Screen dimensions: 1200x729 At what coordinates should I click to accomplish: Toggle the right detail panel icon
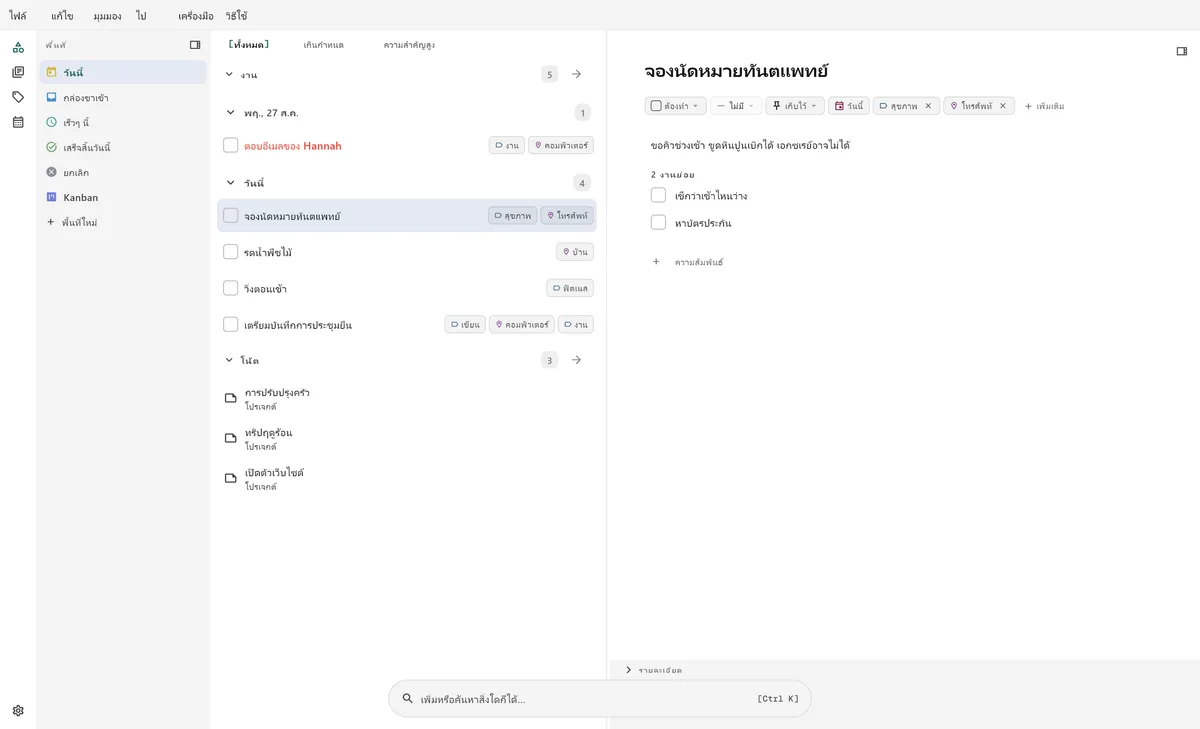tap(1182, 51)
